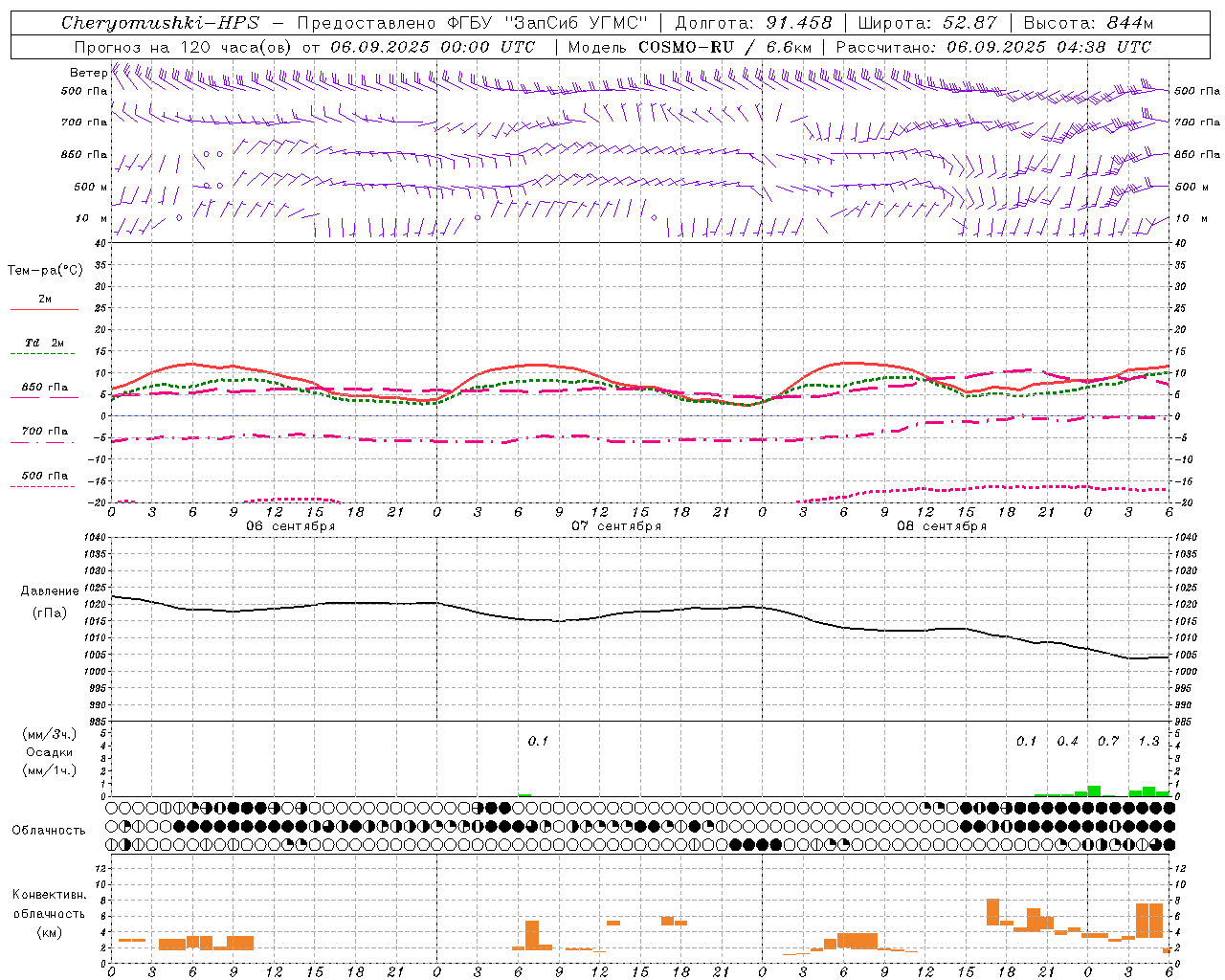Click the dashed swatch below the "500 гПа" temperature legend
1225x980 pixels.
[42, 487]
